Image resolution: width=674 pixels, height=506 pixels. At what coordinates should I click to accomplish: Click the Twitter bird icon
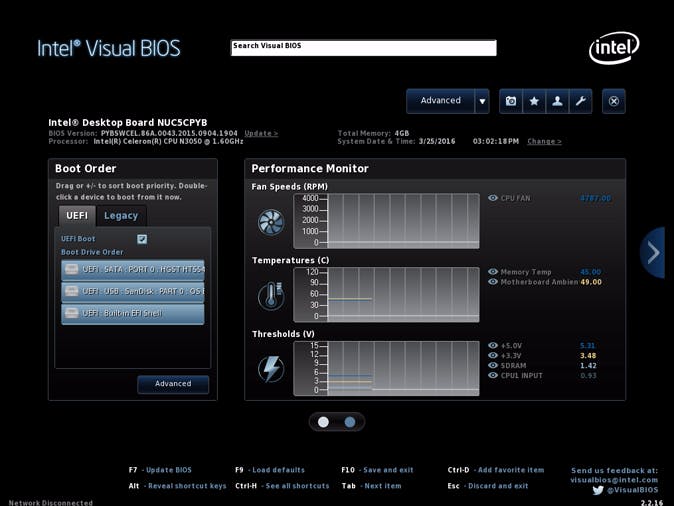(597, 490)
